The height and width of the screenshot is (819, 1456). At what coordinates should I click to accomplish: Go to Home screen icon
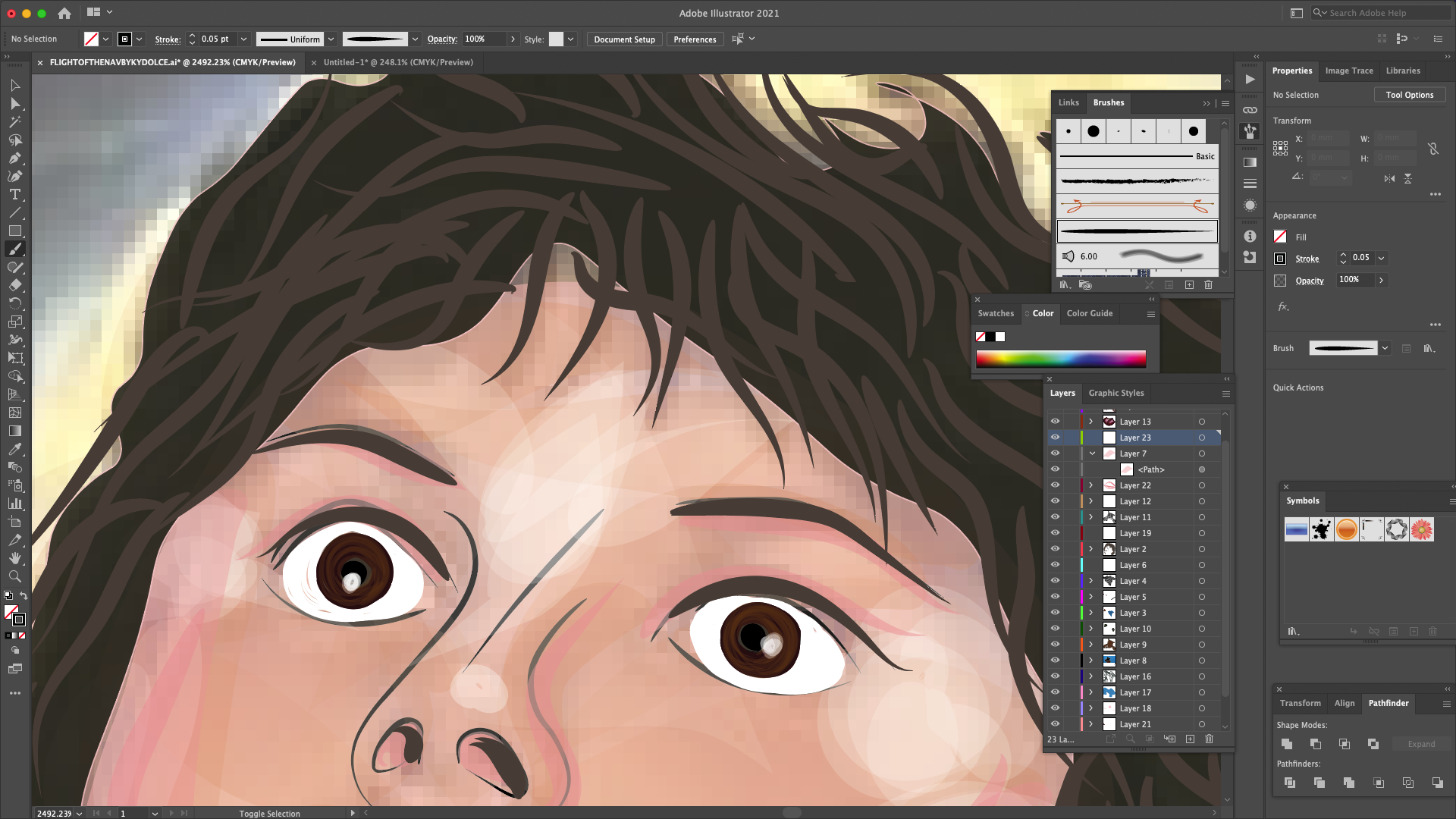(64, 13)
